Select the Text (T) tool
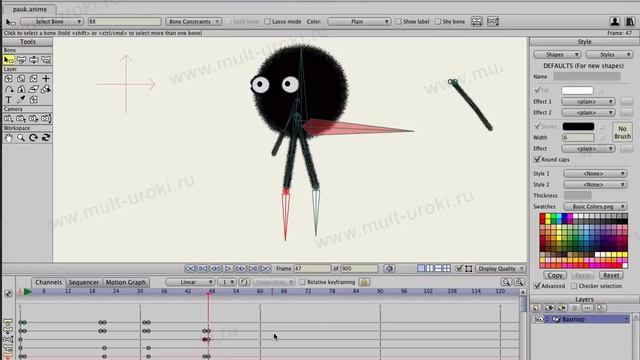The image size is (640, 360). tap(9, 100)
